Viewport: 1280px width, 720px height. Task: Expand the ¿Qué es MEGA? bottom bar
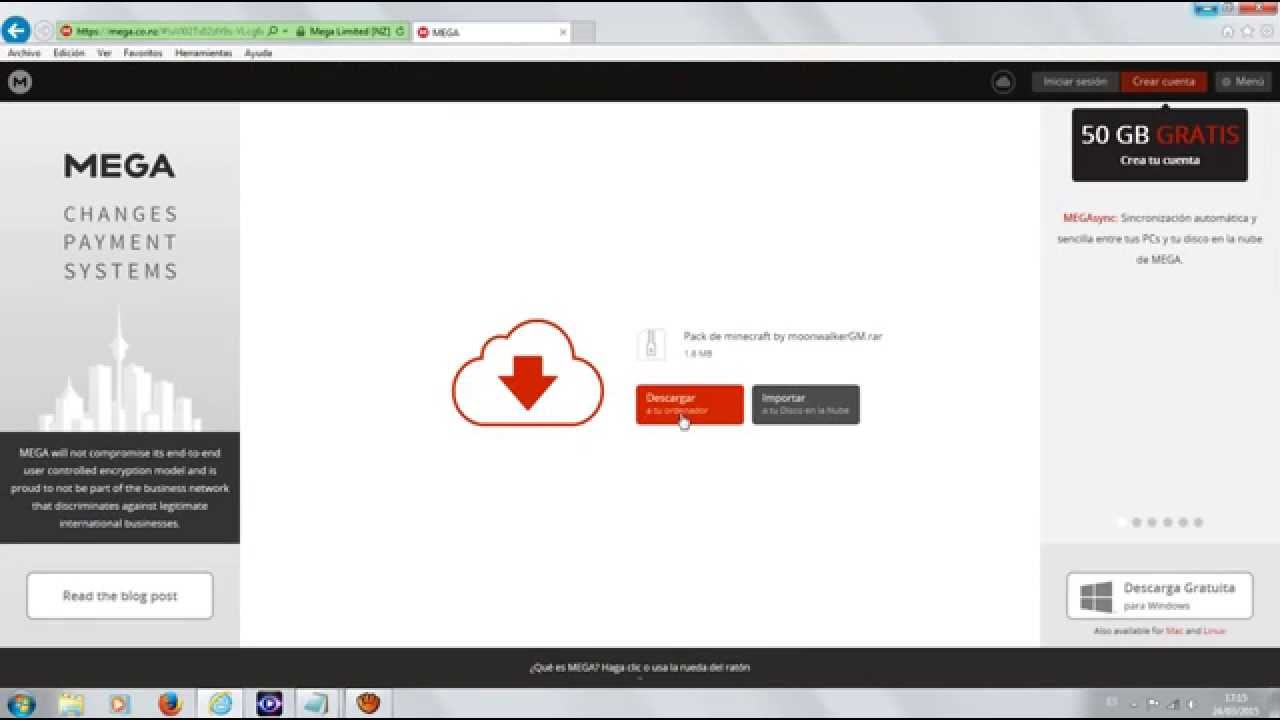[x=640, y=668]
